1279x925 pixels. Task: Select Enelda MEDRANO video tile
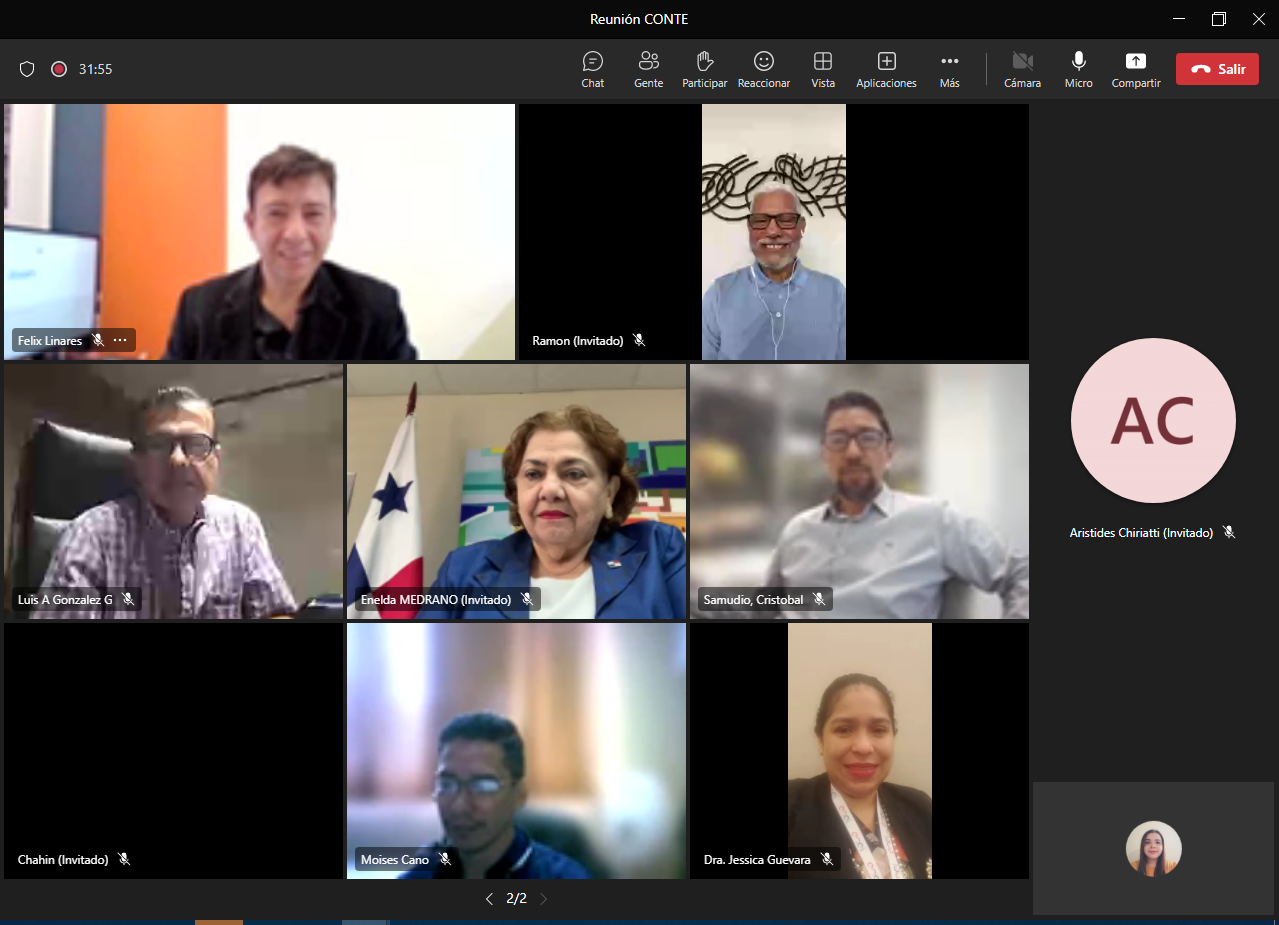(x=516, y=491)
